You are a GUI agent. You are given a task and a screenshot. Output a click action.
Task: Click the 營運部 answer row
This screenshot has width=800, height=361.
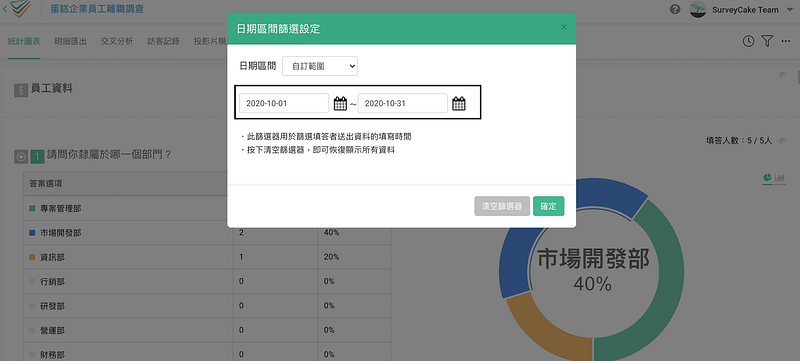pos(207,330)
